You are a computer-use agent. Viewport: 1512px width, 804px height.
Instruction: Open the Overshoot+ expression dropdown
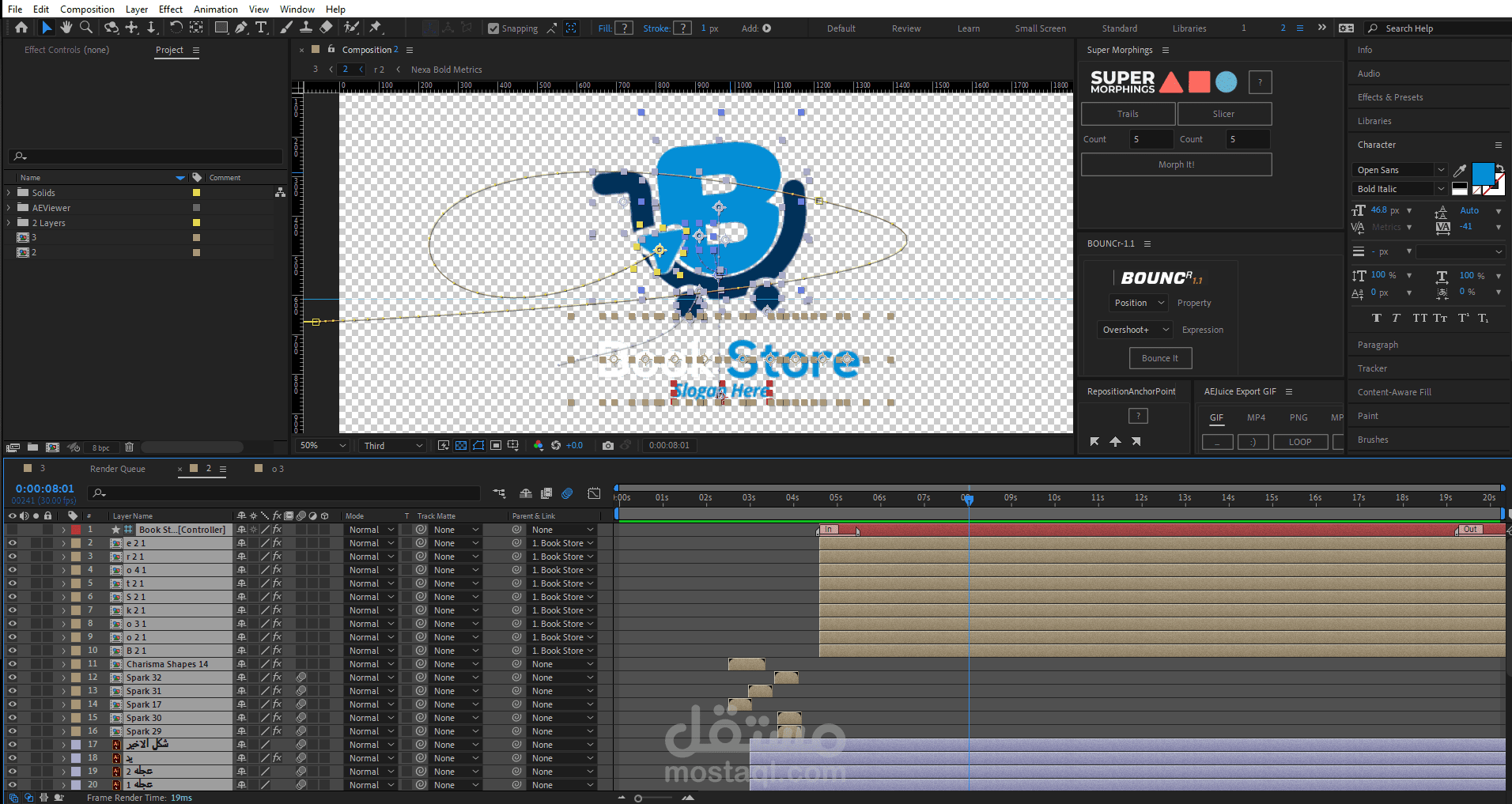(x=1135, y=330)
